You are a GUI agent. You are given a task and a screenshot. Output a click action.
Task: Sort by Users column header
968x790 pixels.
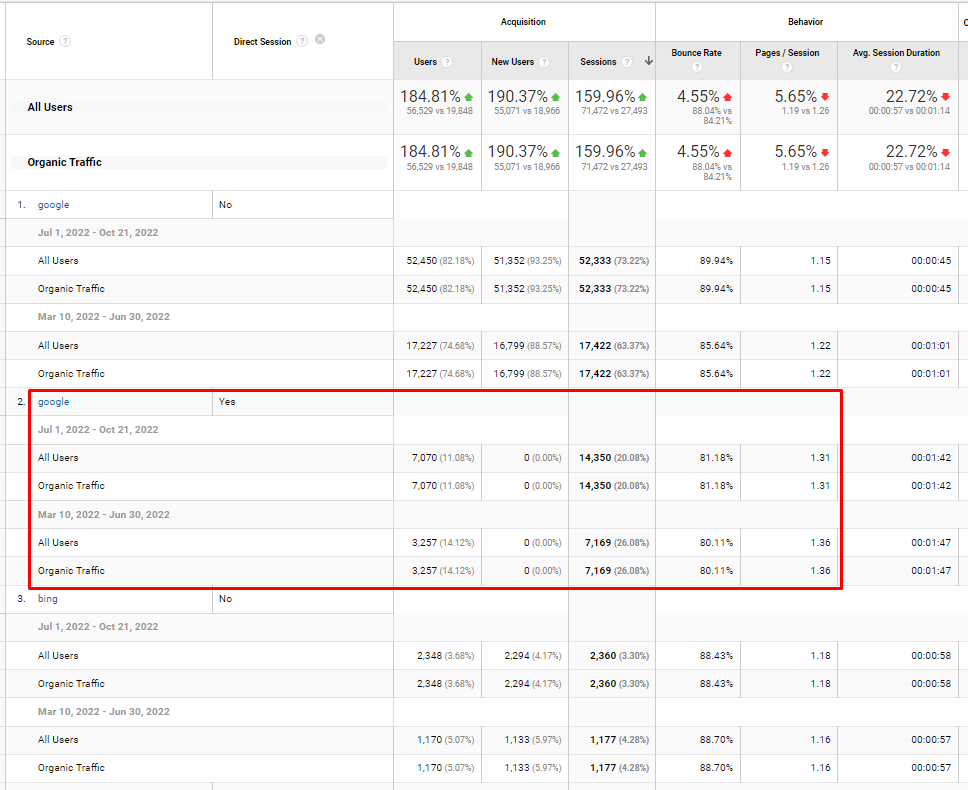(425, 62)
